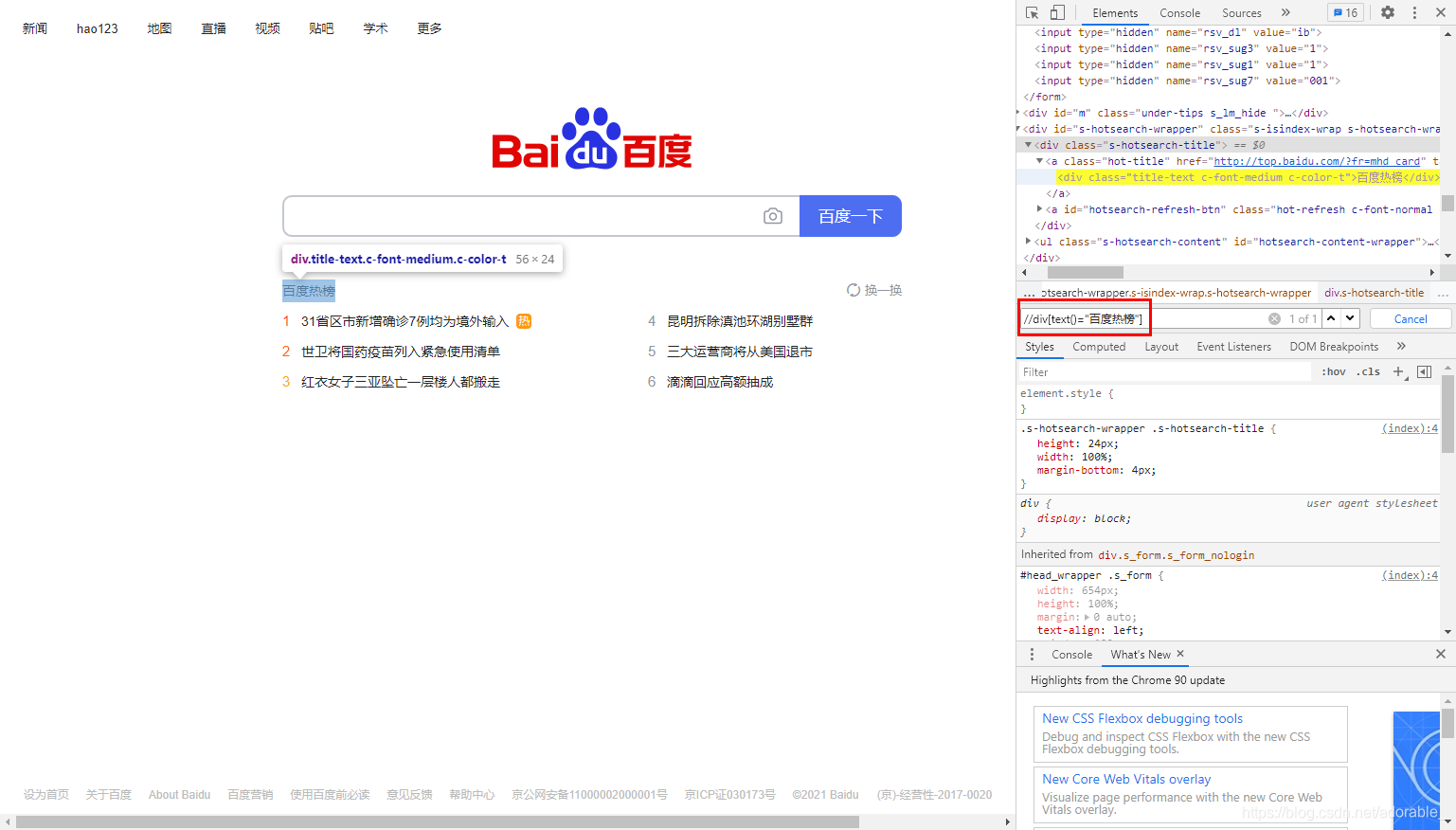Click the refresh icon next to 换一换
This screenshot has width=1456, height=830.
pyautogui.click(x=854, y=290)
